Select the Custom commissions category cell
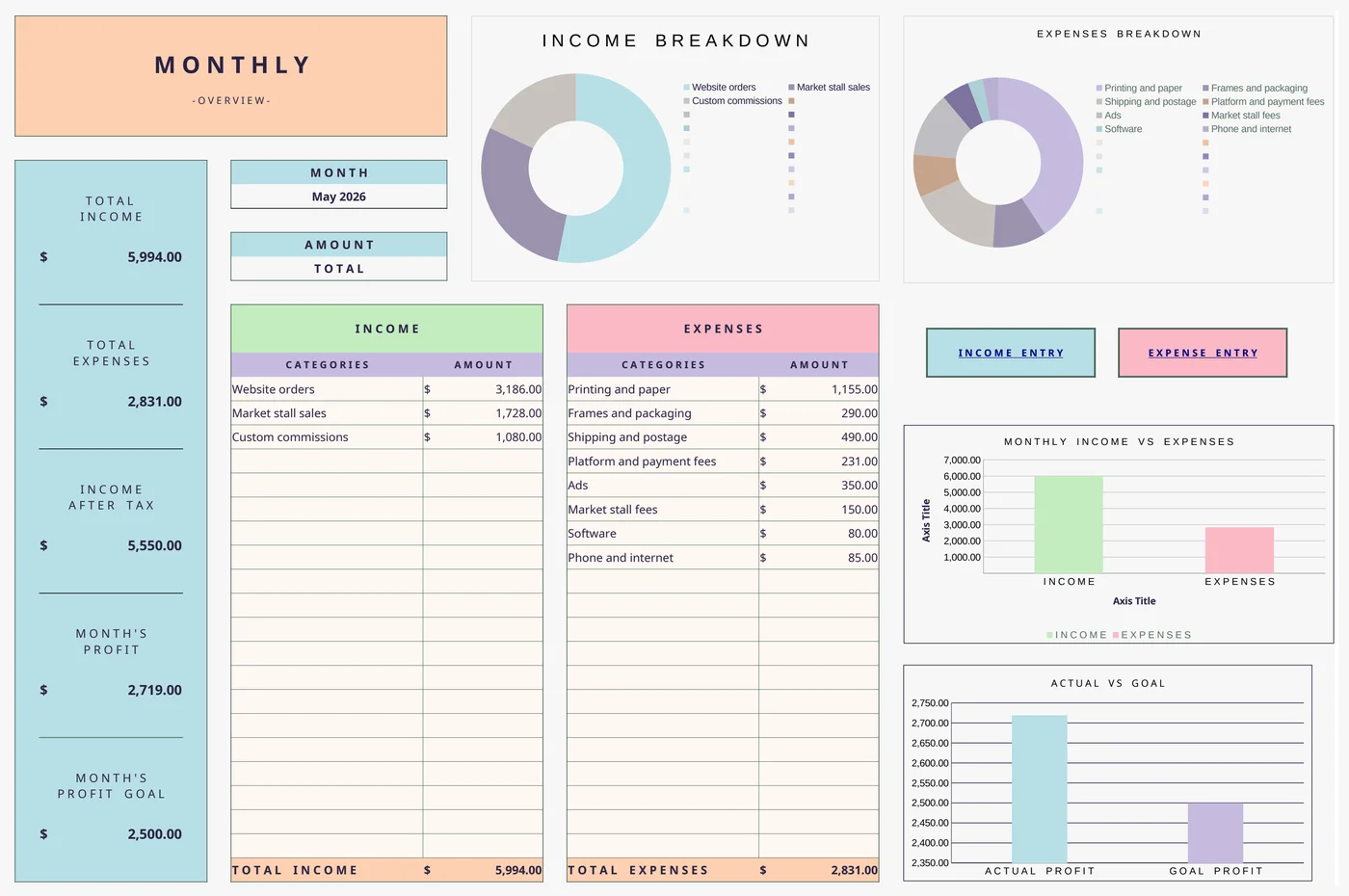This screenshot has height=896, width=1349. [x=327, y=437]
